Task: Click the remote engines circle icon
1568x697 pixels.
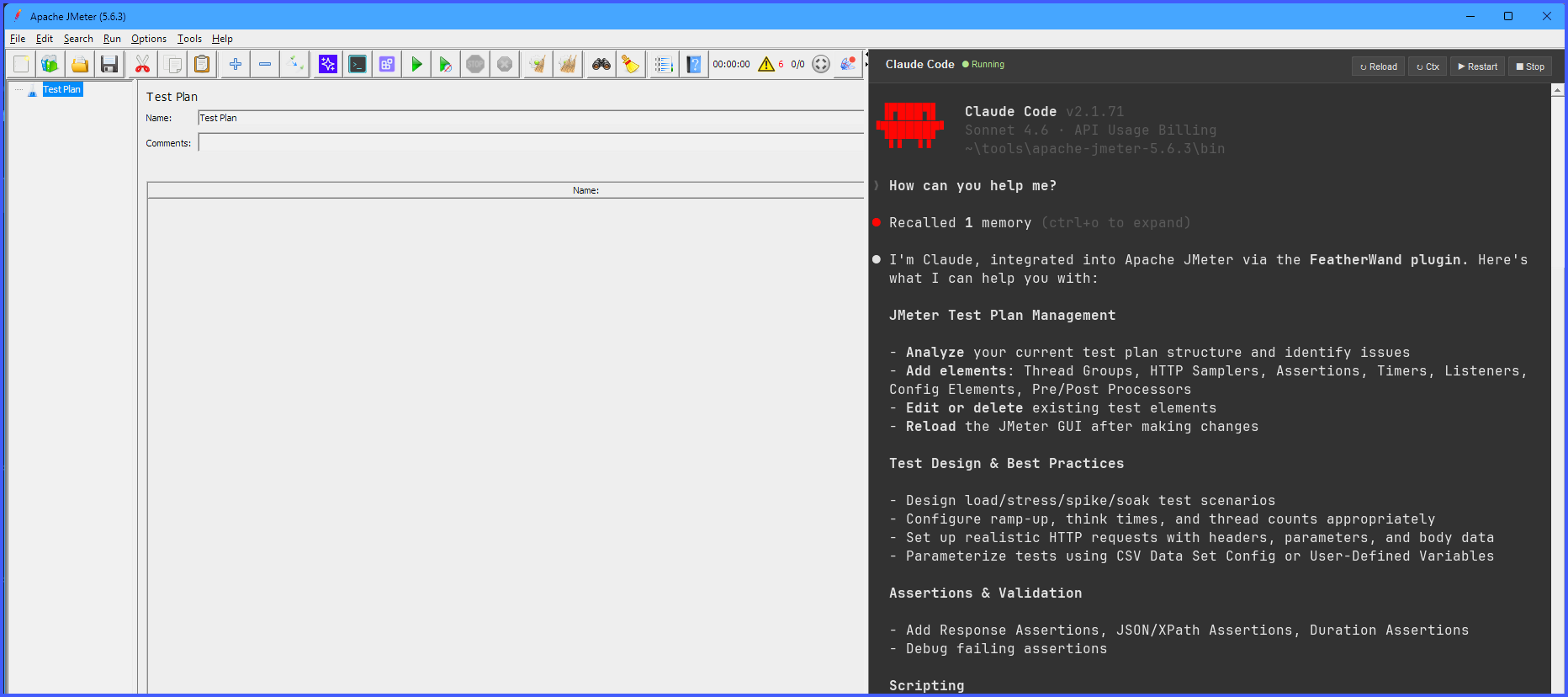Action: [x=821, y=64]
